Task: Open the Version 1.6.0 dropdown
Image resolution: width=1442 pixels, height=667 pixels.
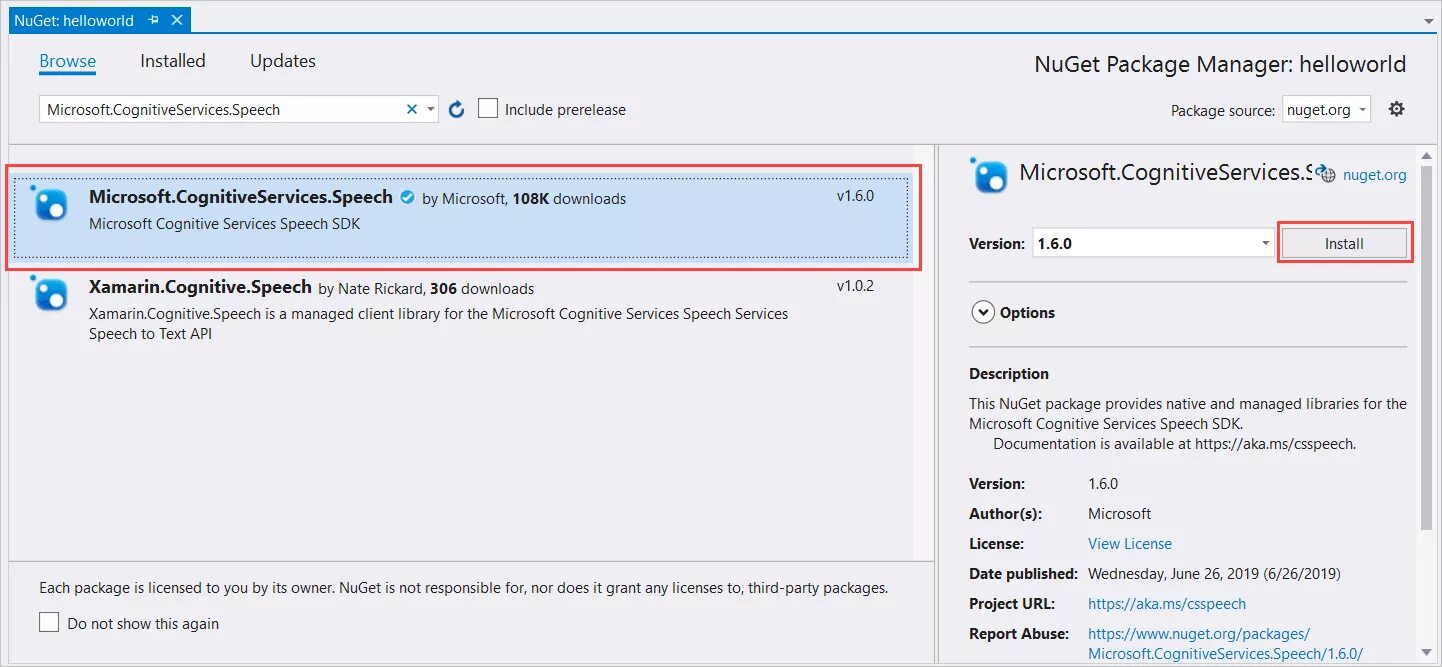Action: point(1266,243)
